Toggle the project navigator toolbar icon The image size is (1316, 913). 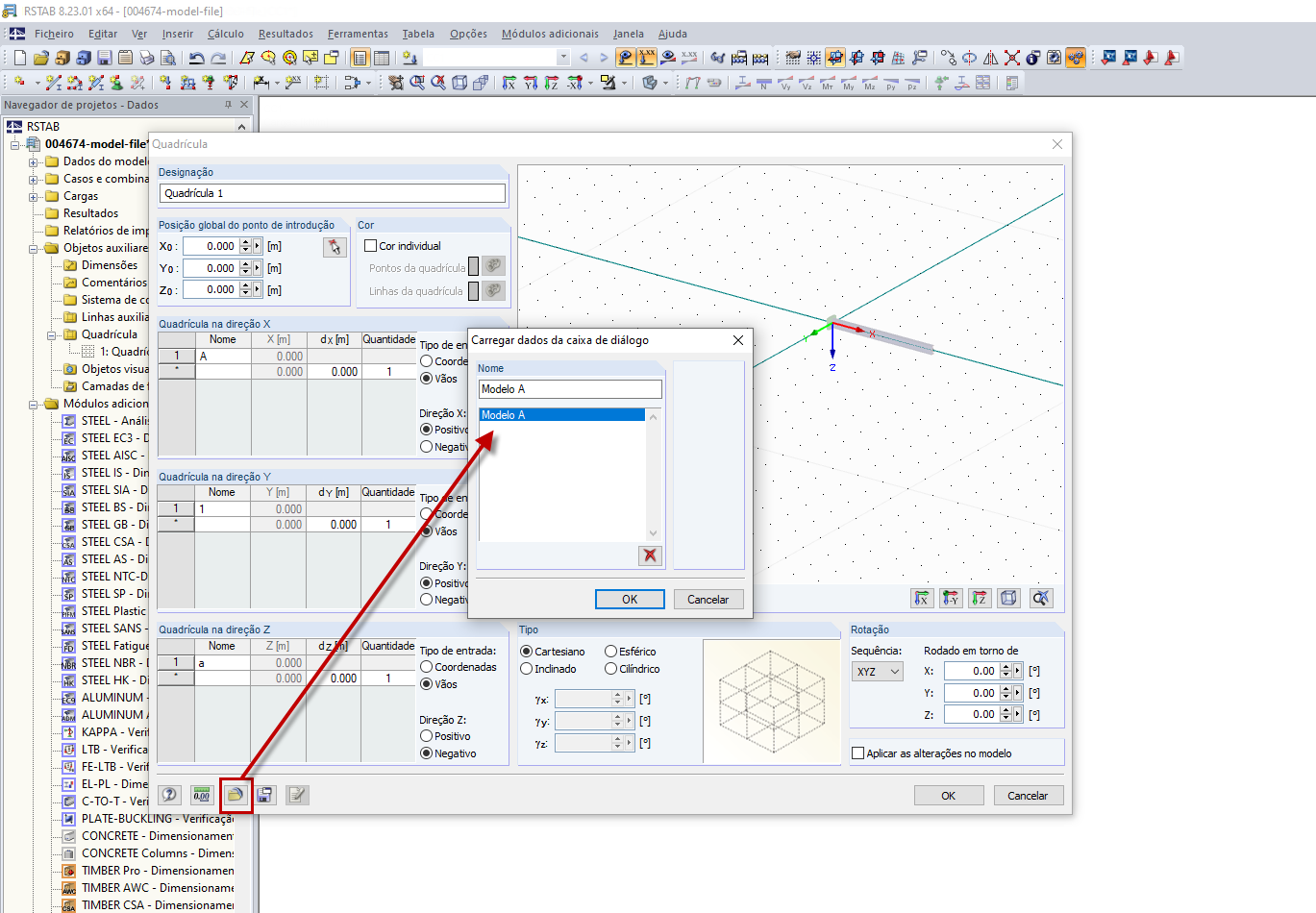pos(360,58)
